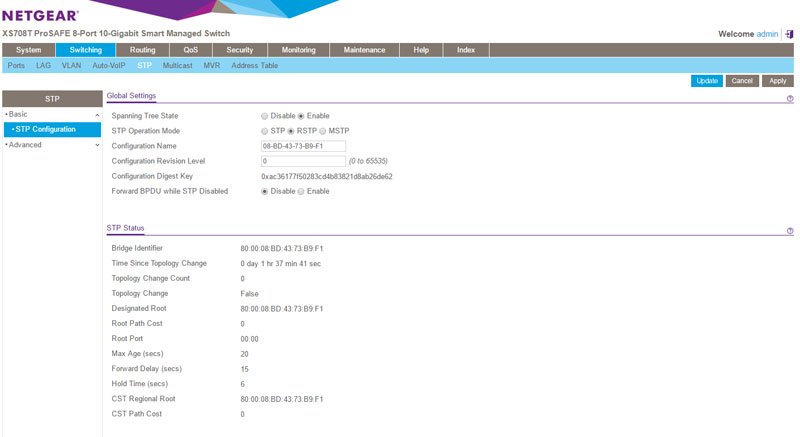Click the NETGEAR logo
Screen dimensions: 800x437
pyautogui.click(x=40, y=15)
